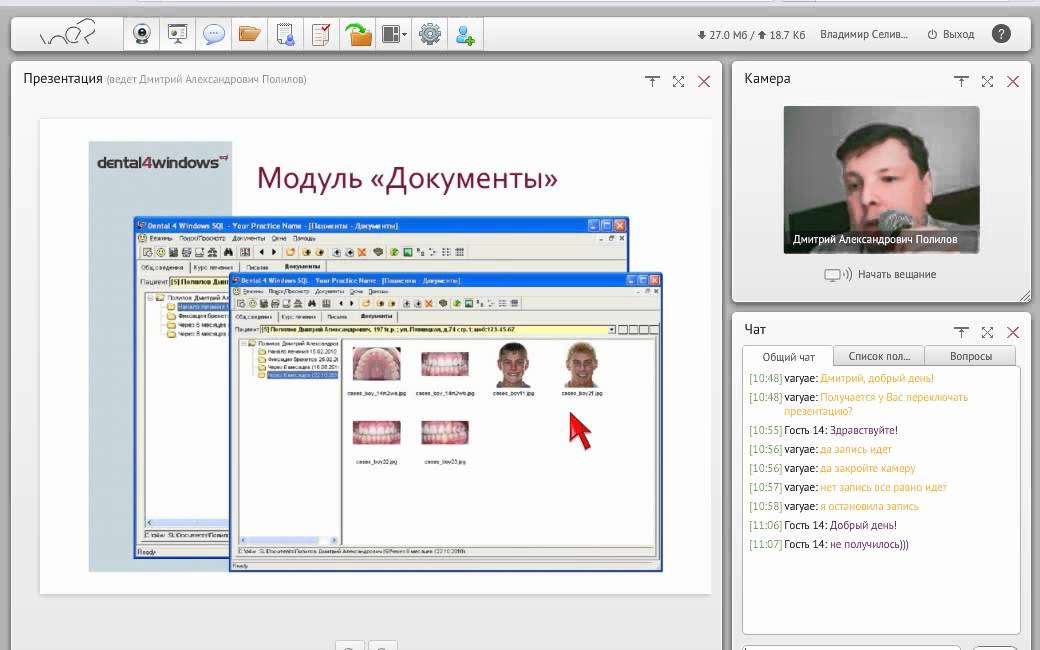The height and width of the screenshot is (650, 1040).
Task: Expand Презентация panel to full screen
Action: (x=678, y=81)
